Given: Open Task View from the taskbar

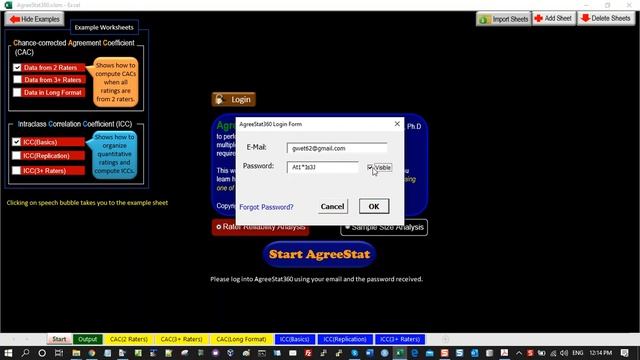Looking at the screenshot, I should pyautogui.click(x=59, y=353).
